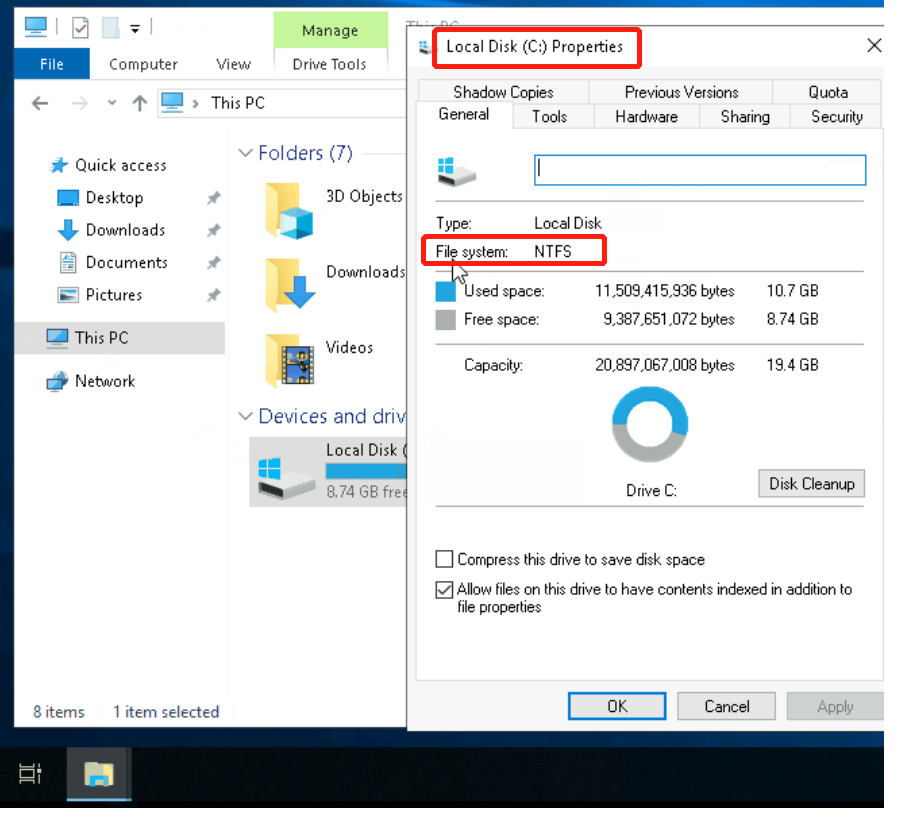Collapse the Folders (7) section
This screenshot has height=818, width=906.
245,153
